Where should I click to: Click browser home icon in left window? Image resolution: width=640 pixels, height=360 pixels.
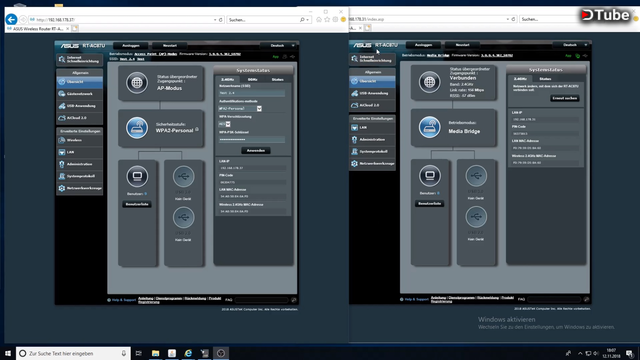point(319,20)
